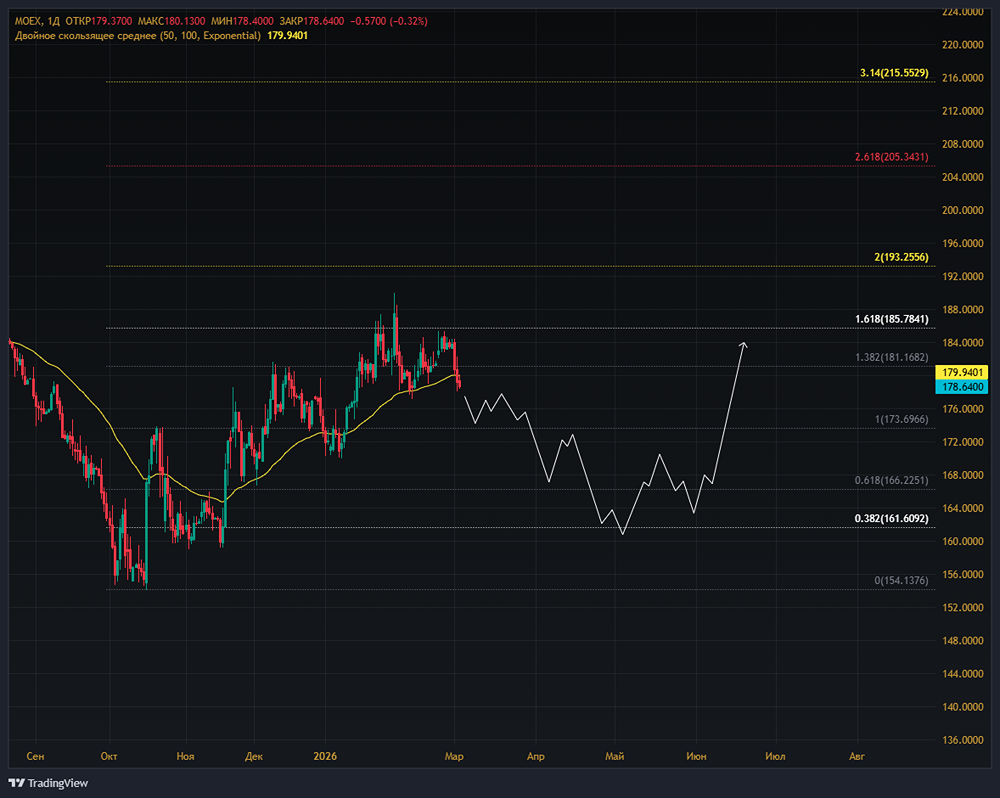Click the MOEX, 1Д symbol title
1000x798 pixels.
(x=37, y=21)
